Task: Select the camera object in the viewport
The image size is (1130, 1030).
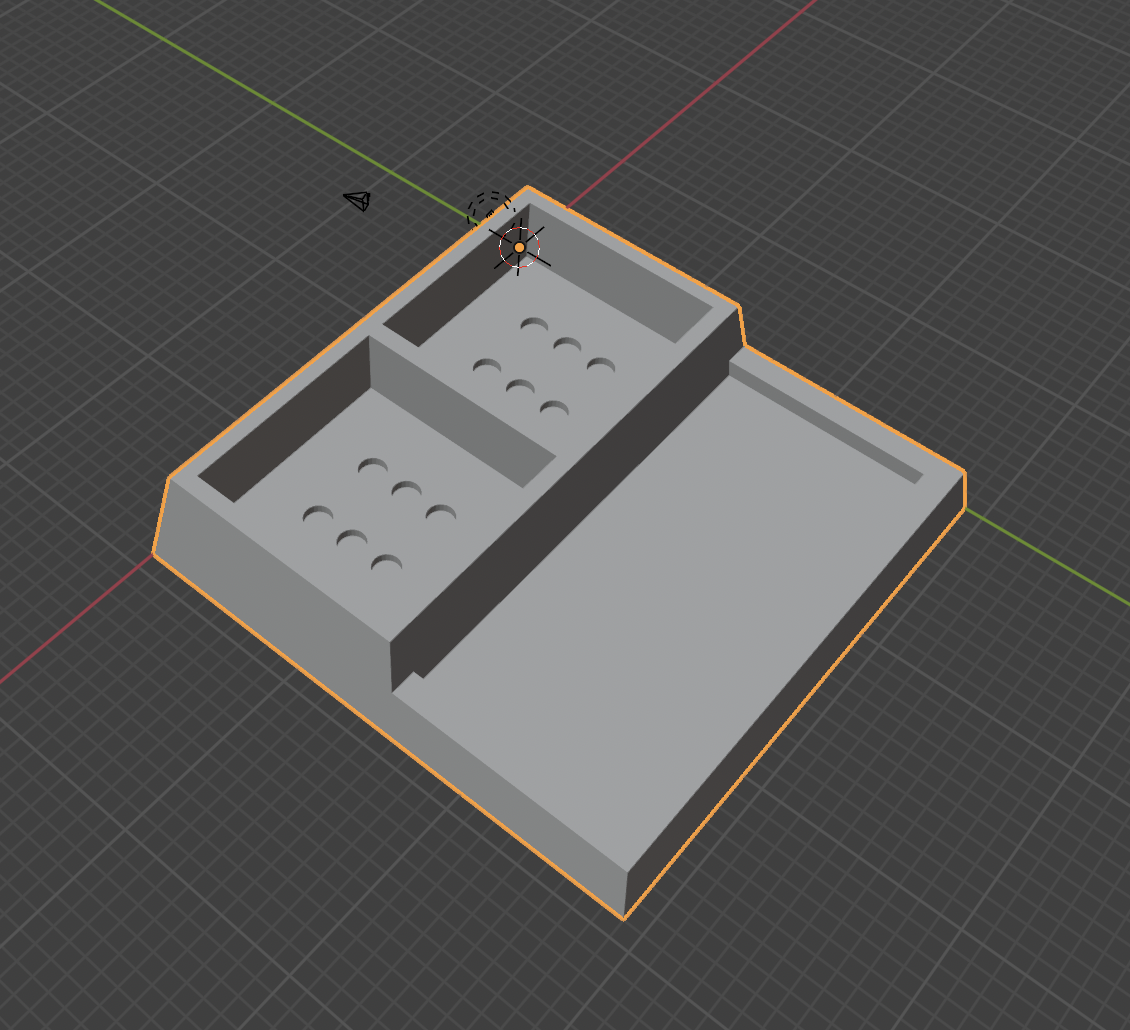Action: click(357, 200)
